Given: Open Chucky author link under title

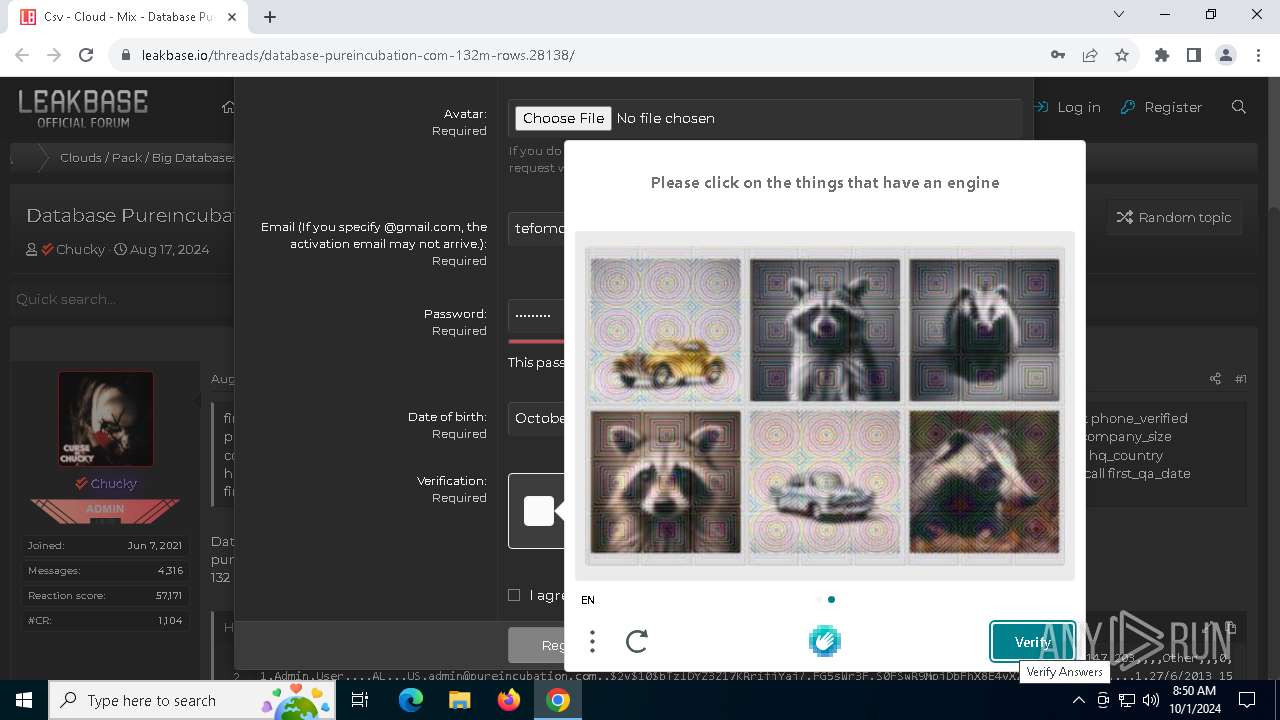Looking at the screenshot, I should click(80, 249).
